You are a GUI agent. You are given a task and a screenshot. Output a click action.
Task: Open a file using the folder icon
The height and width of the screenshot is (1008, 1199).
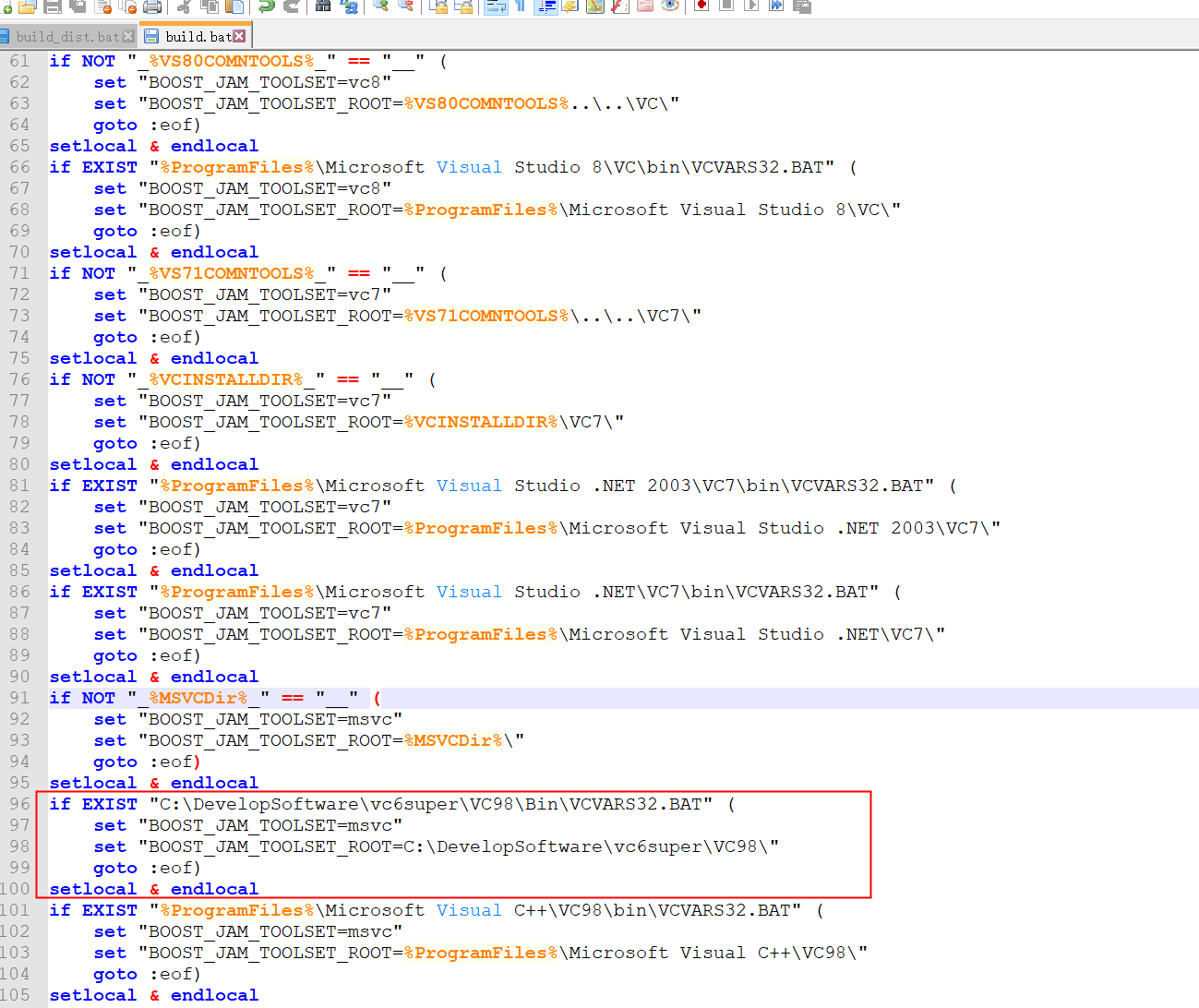click(28, 6)
